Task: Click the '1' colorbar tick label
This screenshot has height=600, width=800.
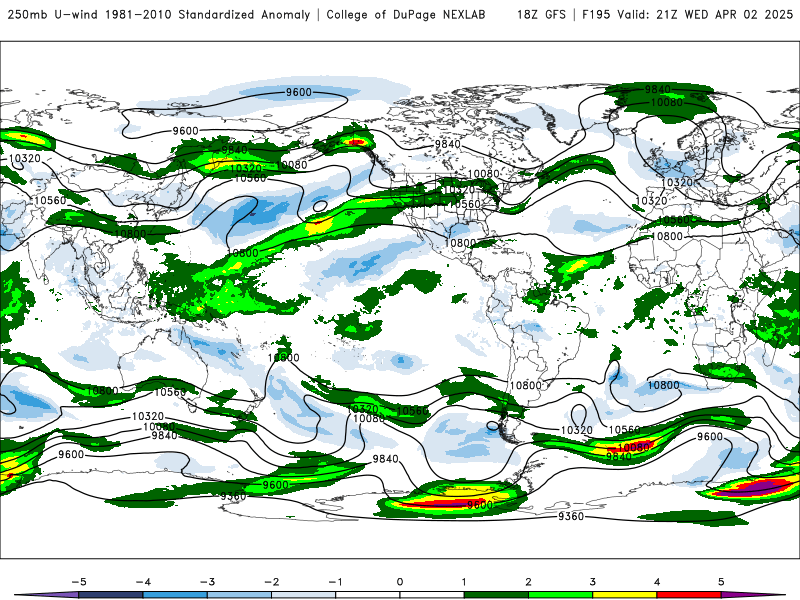Action: (464, 582)
